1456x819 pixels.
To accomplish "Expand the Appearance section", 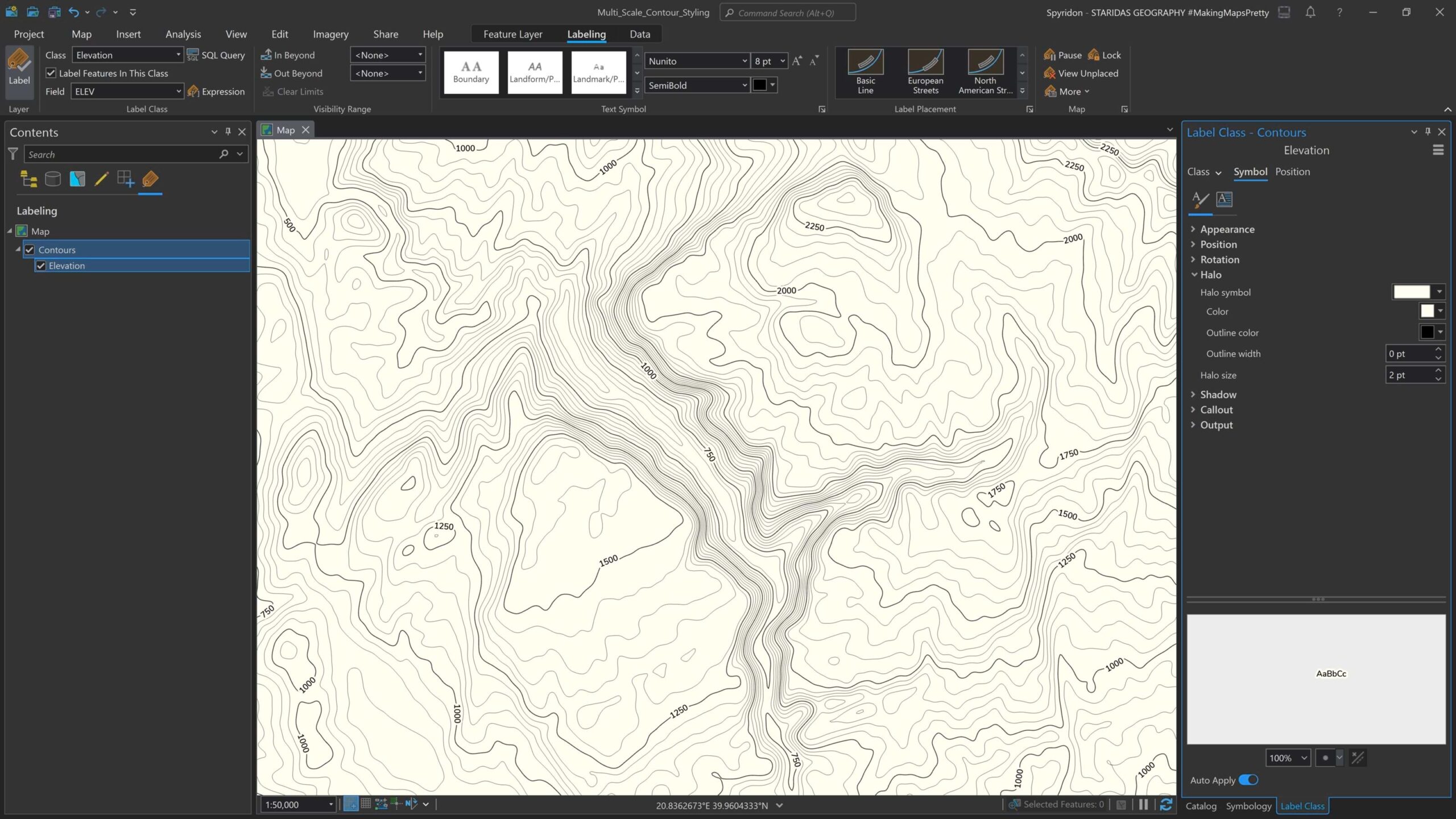I will (x=1227, y=229).
